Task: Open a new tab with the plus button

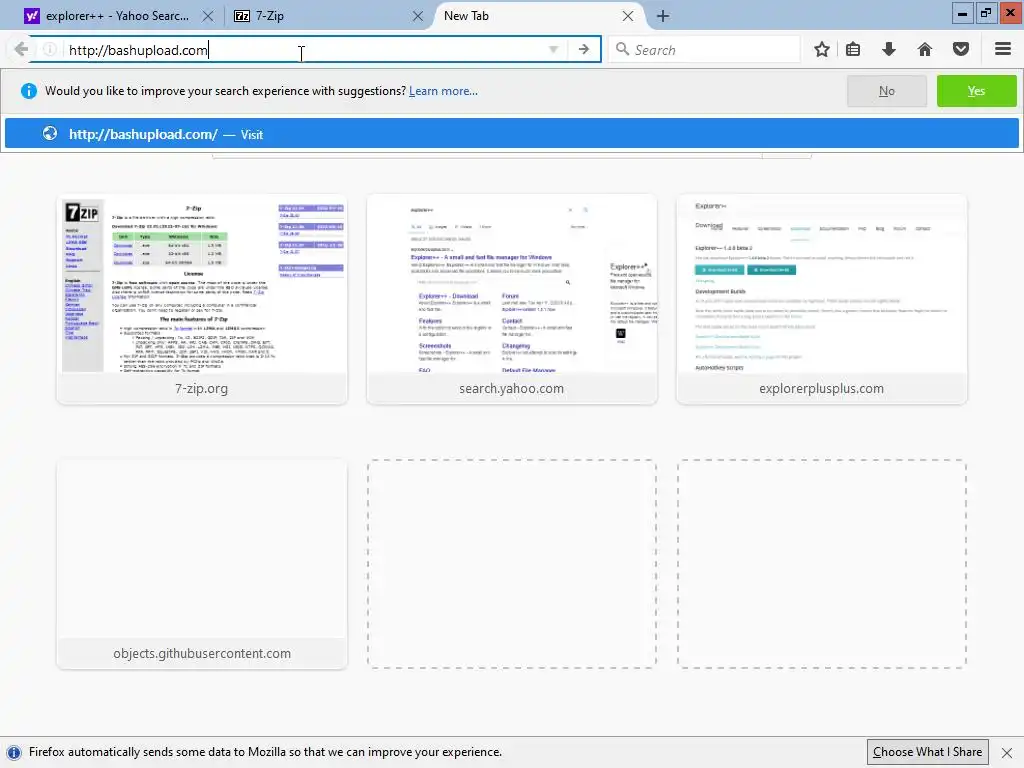Action: [663, 16]
